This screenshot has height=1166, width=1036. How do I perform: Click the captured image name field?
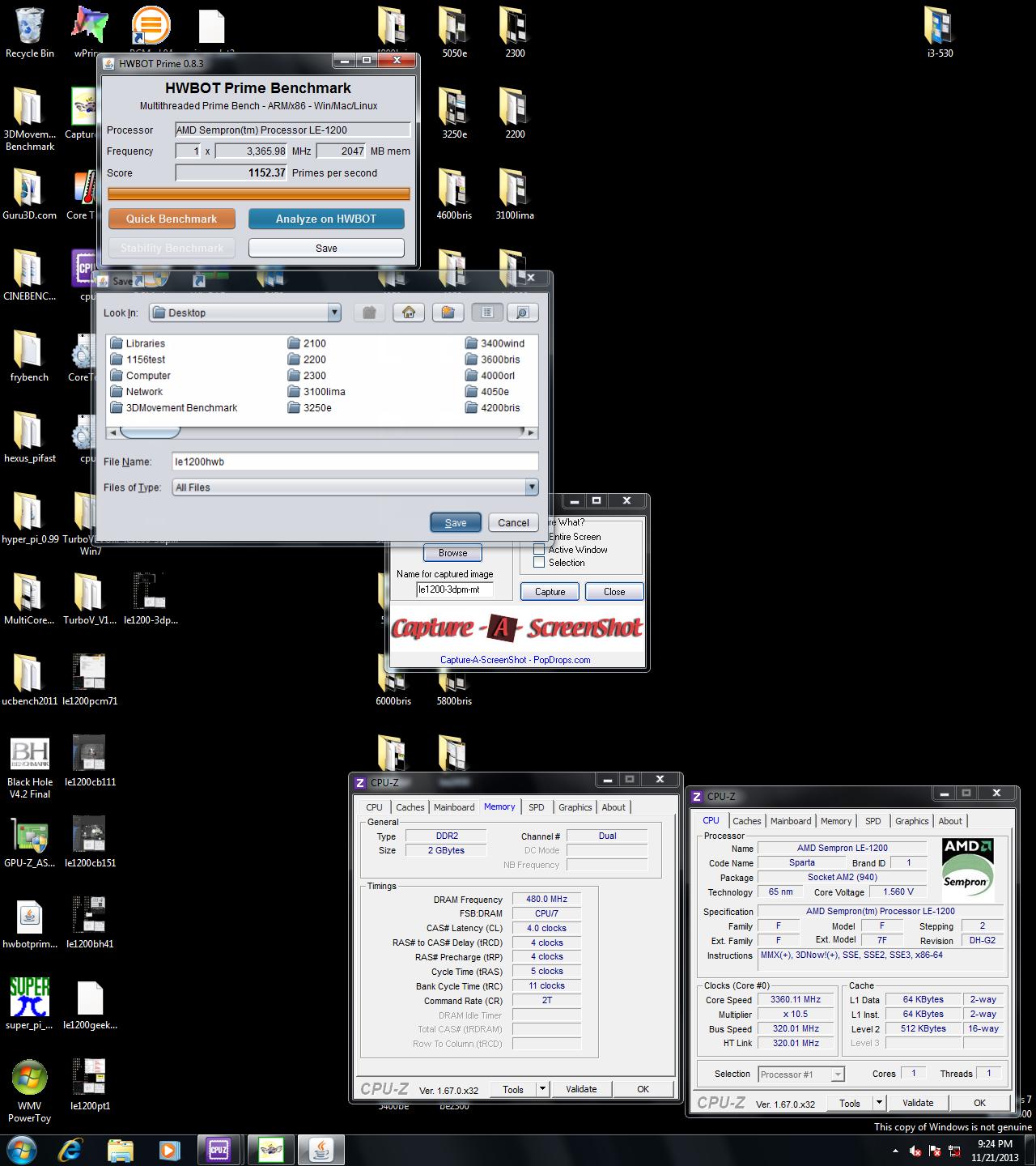(454, 590)
